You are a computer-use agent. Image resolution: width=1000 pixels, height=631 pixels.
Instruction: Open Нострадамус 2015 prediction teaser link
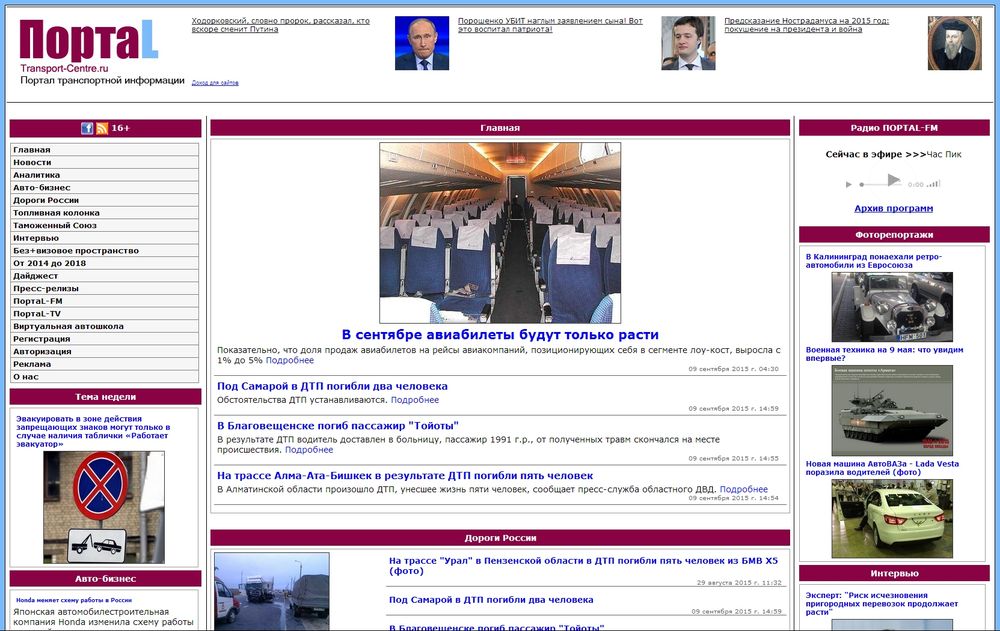pyautogui.click(x=807, y=25)
